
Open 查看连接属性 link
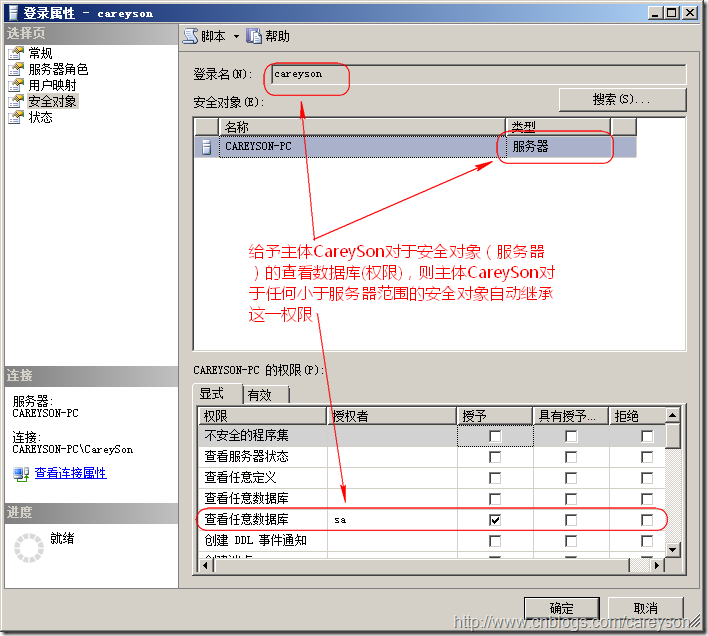pyautogui.click(x=70, y=473)
